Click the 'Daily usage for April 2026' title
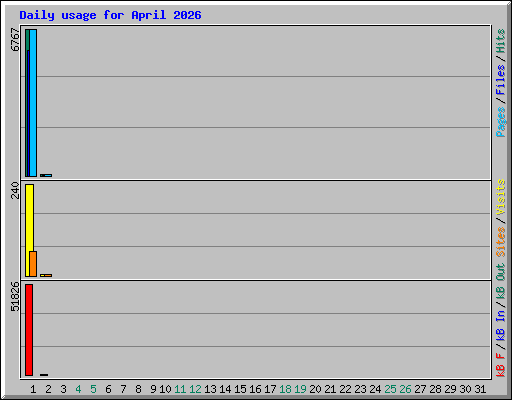512x400 pixels. 110,15
